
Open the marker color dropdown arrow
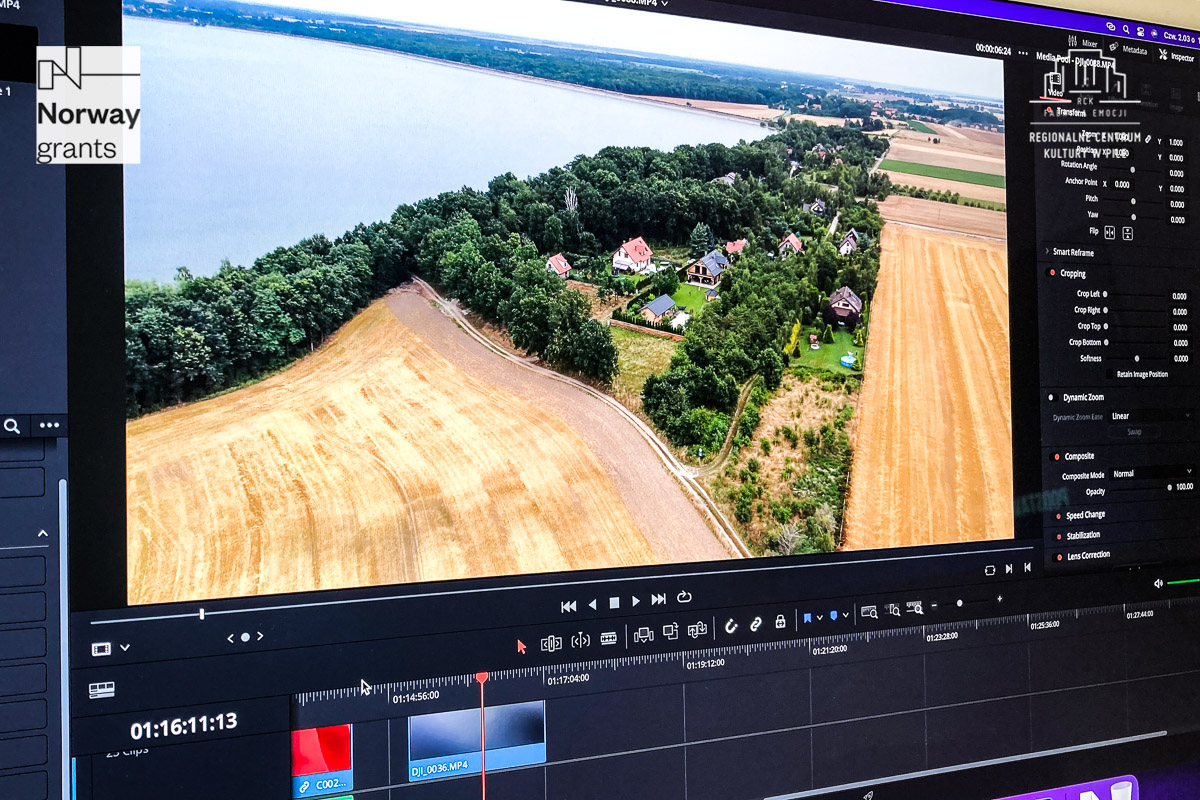(846, 615)
